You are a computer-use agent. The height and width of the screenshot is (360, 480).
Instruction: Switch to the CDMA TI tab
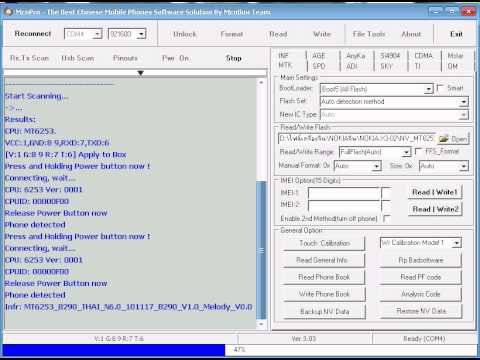424,60
